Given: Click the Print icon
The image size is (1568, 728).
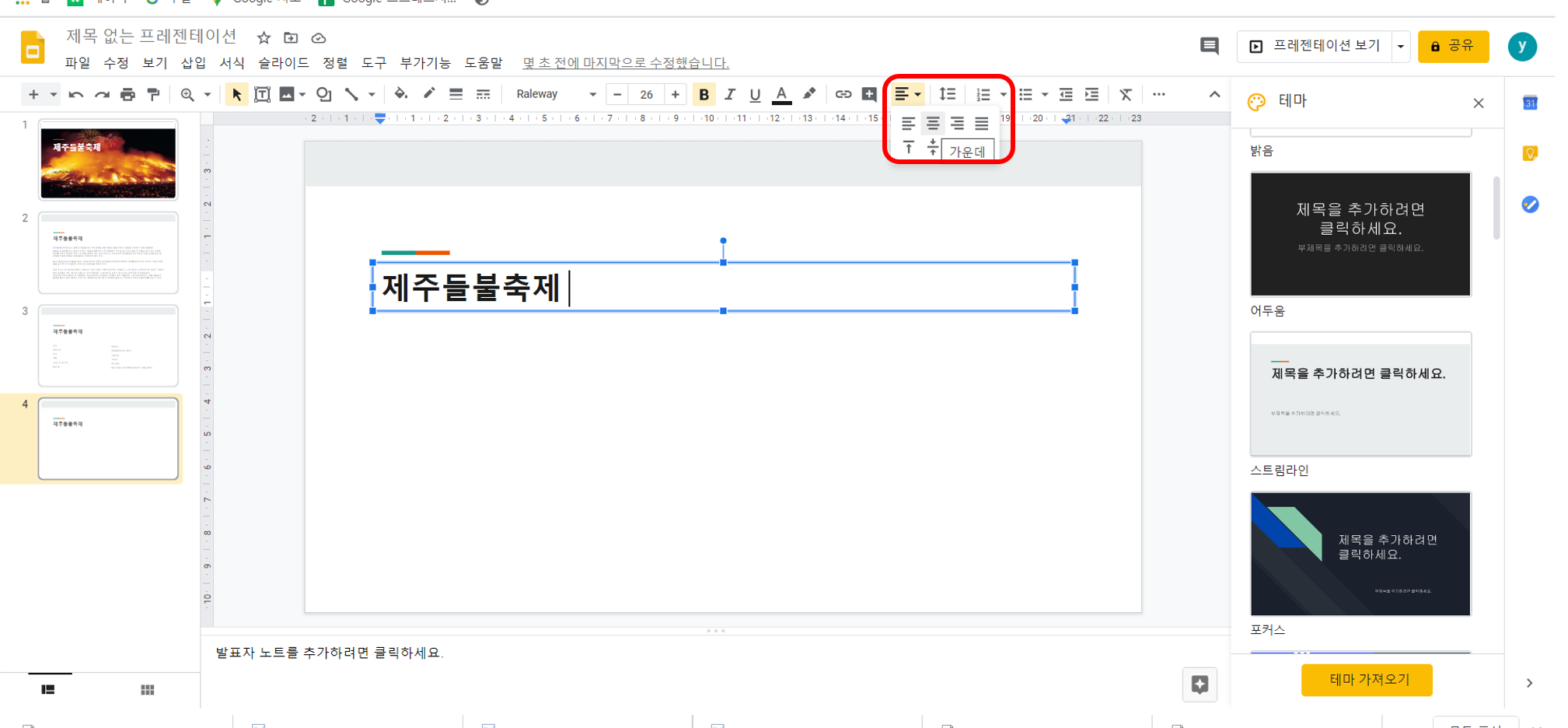Looking at the screenshot, I should [127, 94].
